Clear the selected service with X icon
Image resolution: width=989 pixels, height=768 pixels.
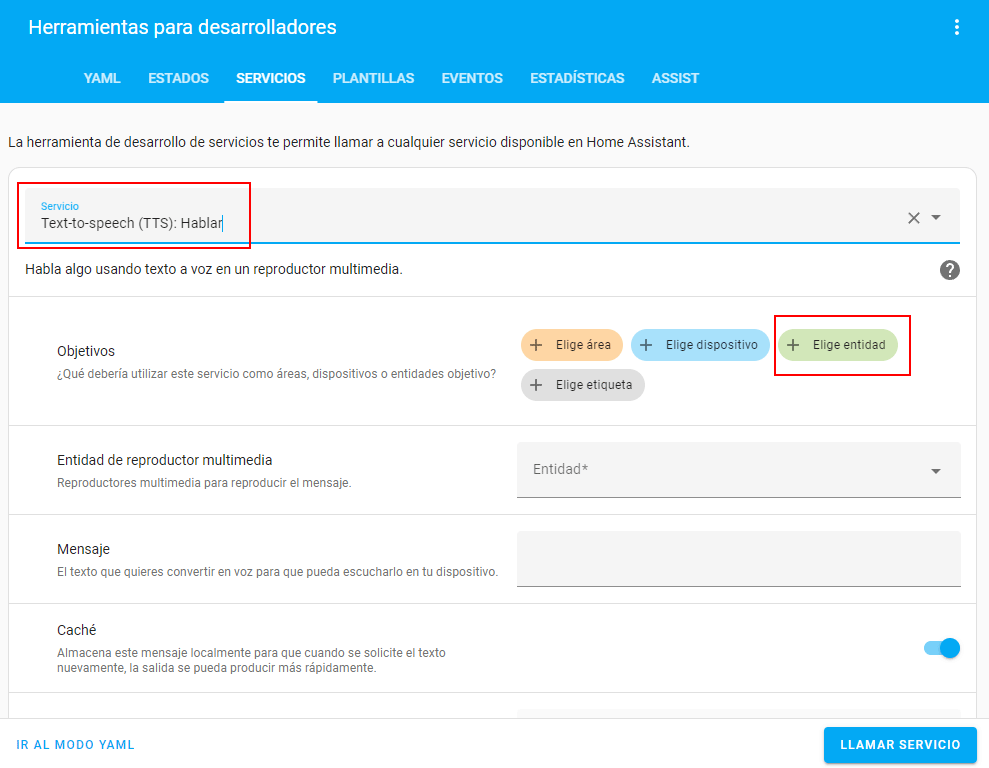pos(913,218)
